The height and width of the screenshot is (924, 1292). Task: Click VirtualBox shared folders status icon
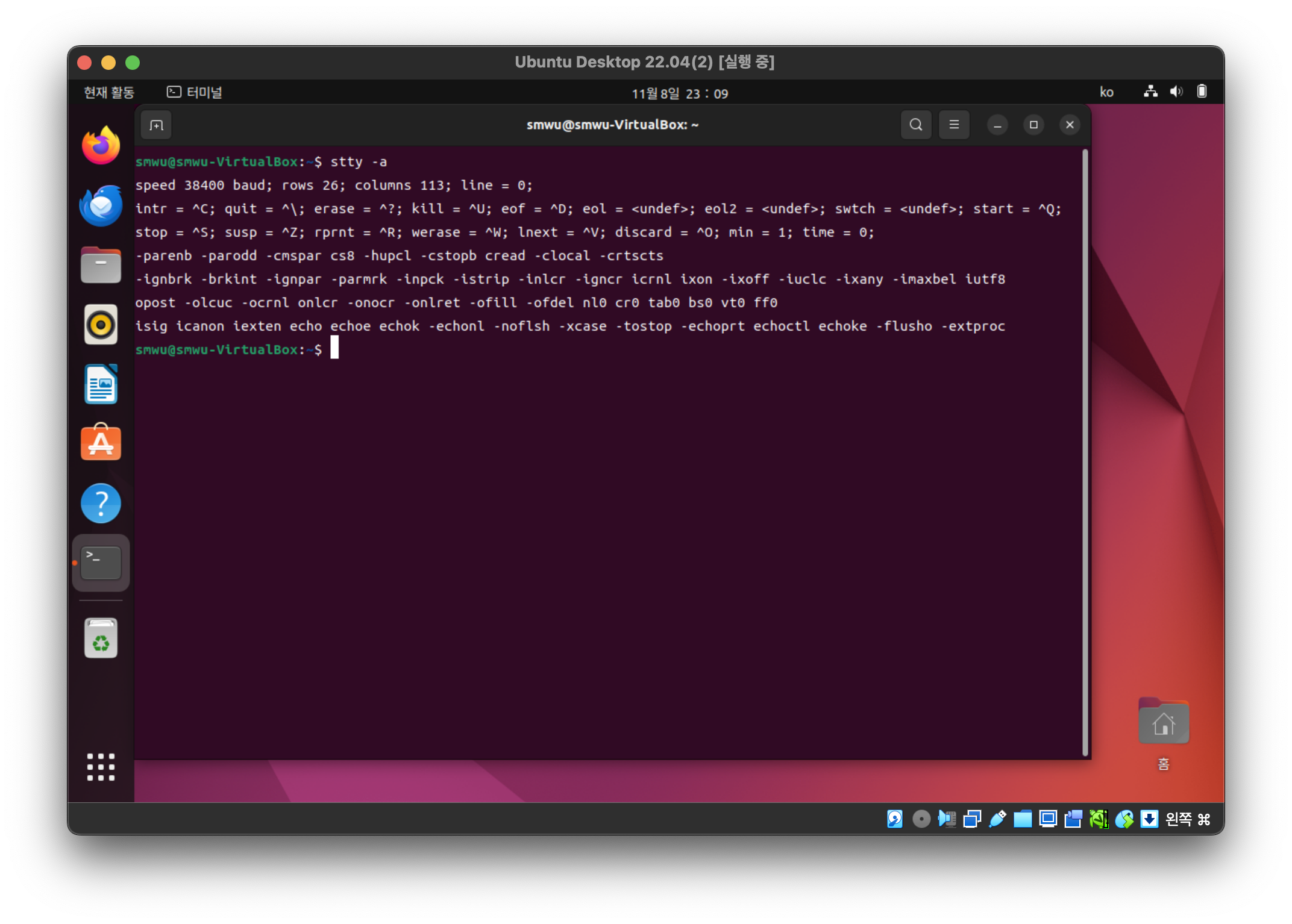pyautogui.click(x=1023, y=819)
